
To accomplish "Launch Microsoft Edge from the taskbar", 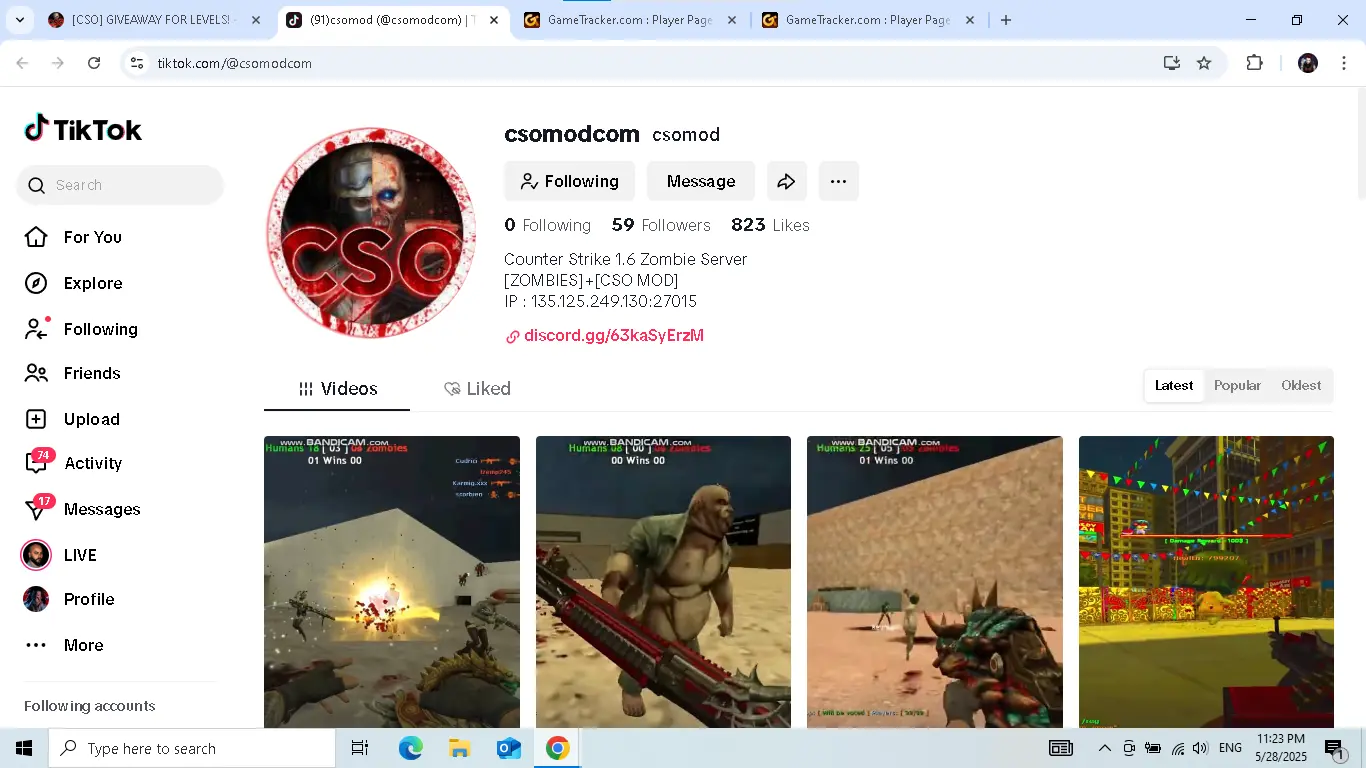I will click(x=410, y=748).
